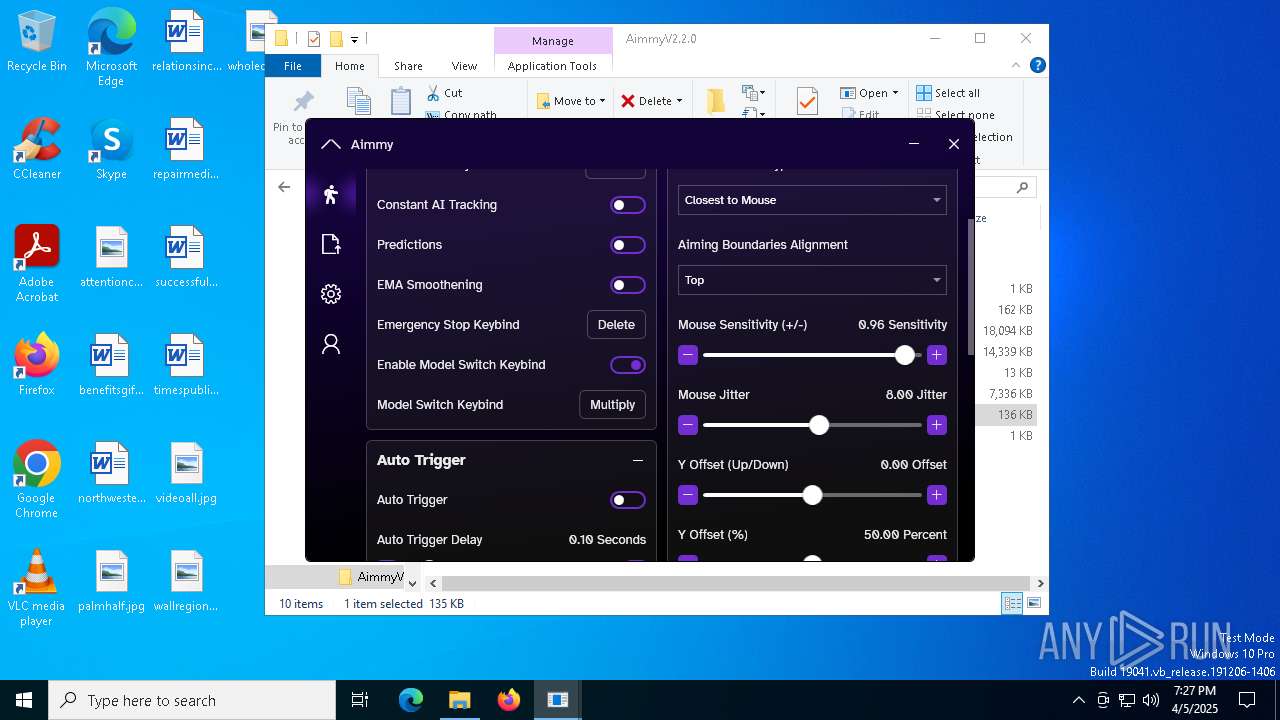Viewport: 1280px width, 720px height.
Task: Open VLC media player desktop icon
Action: (x=37, y=589)
